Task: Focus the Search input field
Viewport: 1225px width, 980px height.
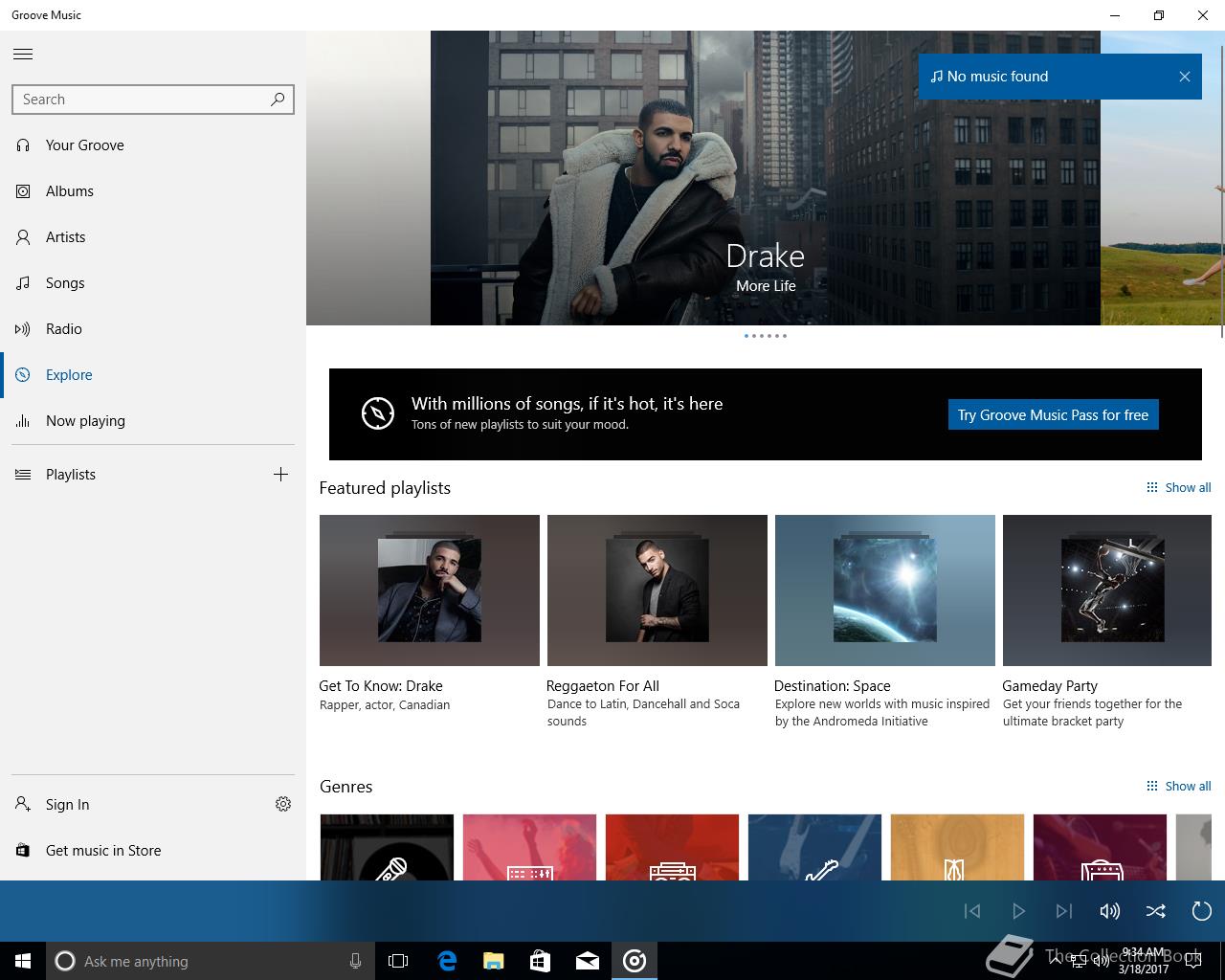Action: pos(153,100)
